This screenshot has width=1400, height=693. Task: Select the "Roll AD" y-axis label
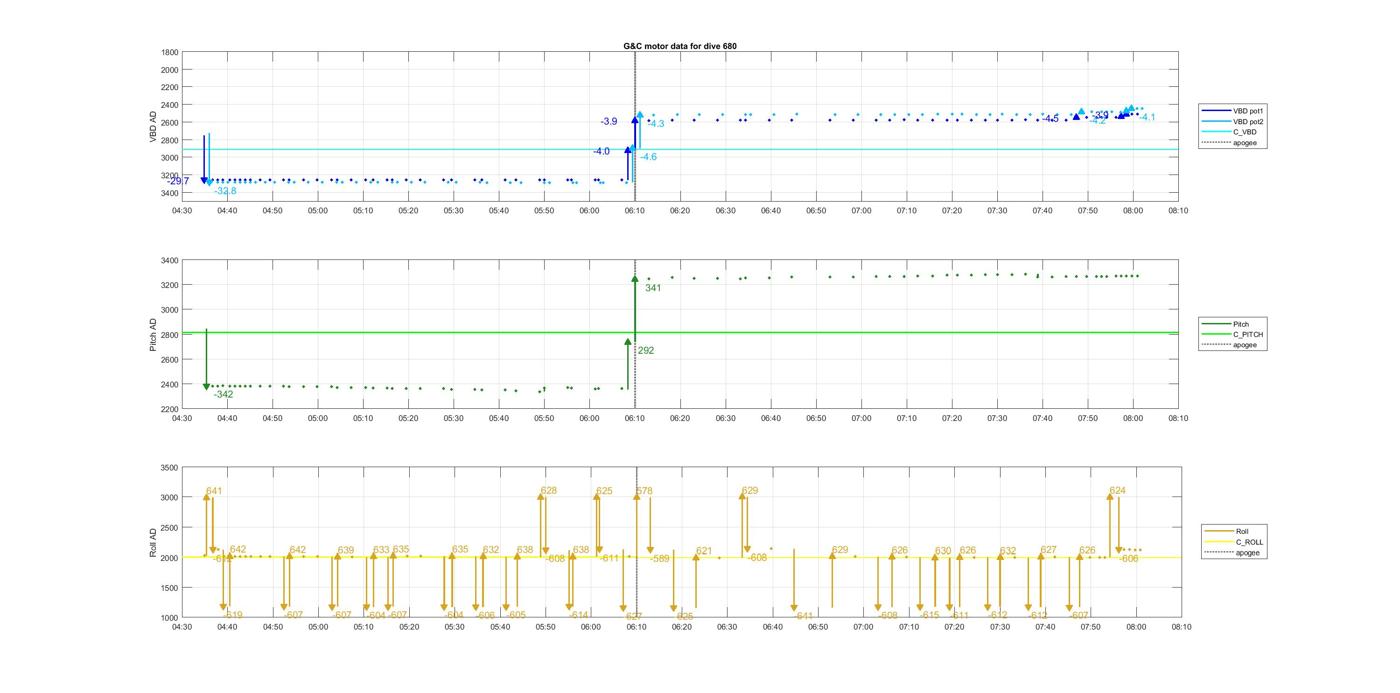click(x=154, y=542)
